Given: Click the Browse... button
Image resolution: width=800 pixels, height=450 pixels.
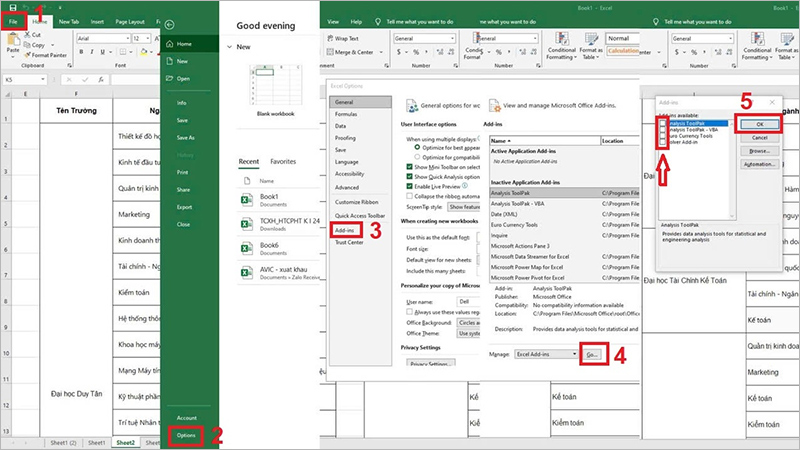Looking at the screenshot, I should [760, 151].
